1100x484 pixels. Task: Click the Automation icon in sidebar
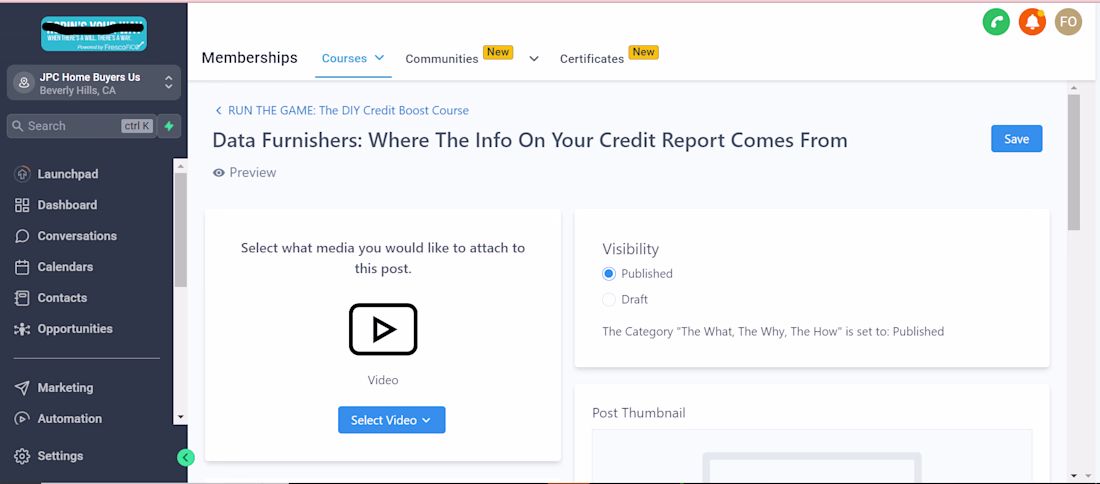(x=22, y=418)
